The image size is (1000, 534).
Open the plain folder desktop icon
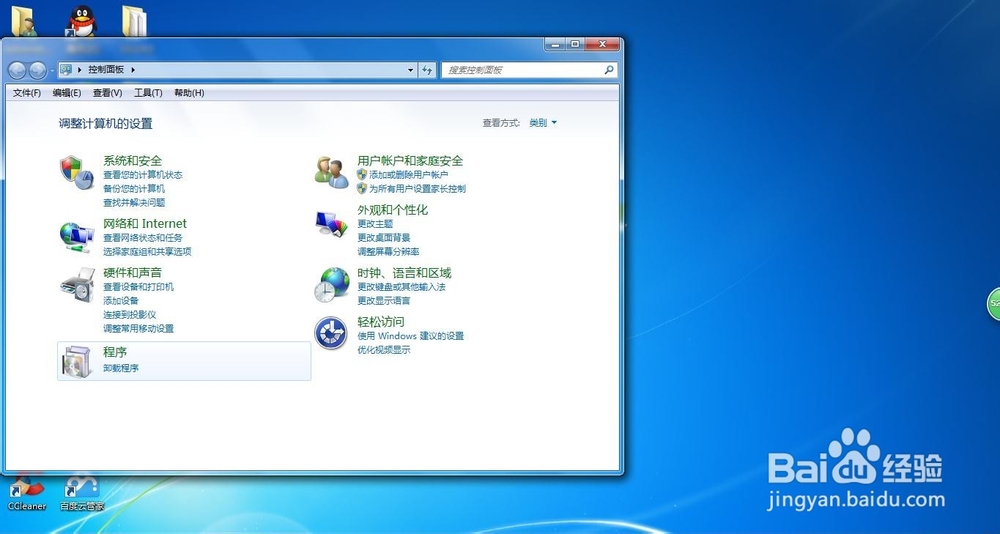tap(135, 21)
